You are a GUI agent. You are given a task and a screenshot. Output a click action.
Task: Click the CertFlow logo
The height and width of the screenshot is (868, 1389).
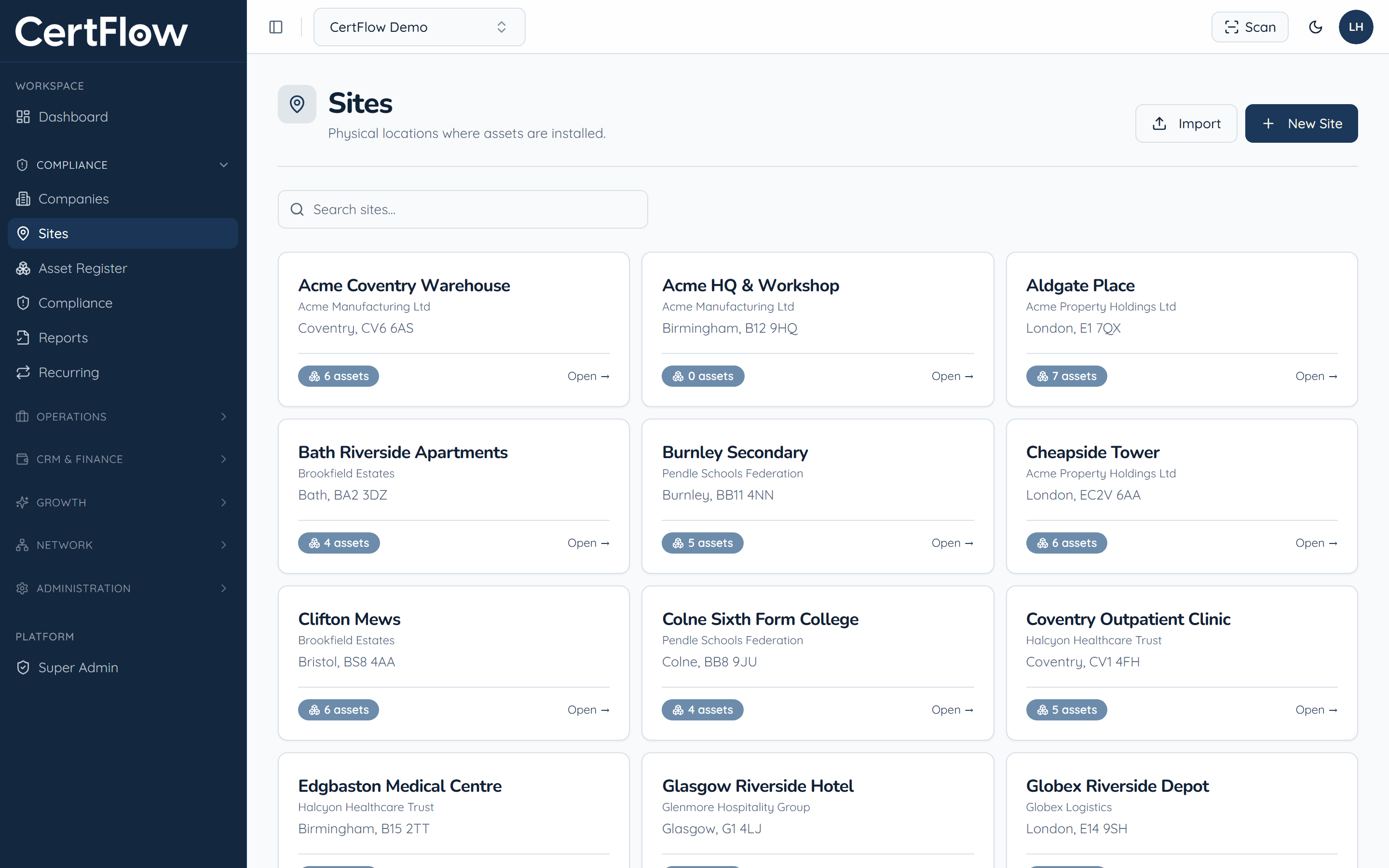pos(101,31)
